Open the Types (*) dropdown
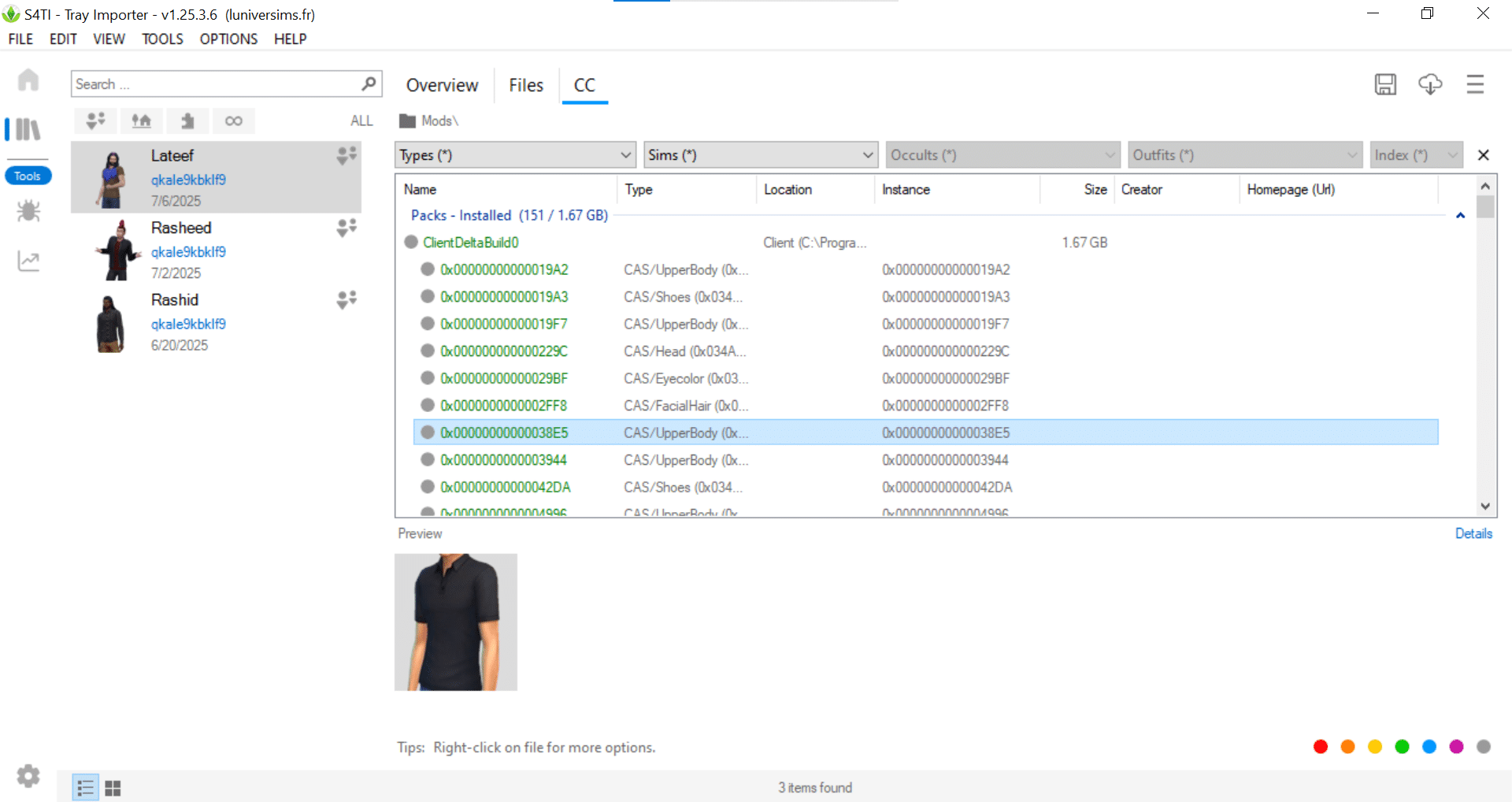1512x802 pixels. [x=514, y=154]
